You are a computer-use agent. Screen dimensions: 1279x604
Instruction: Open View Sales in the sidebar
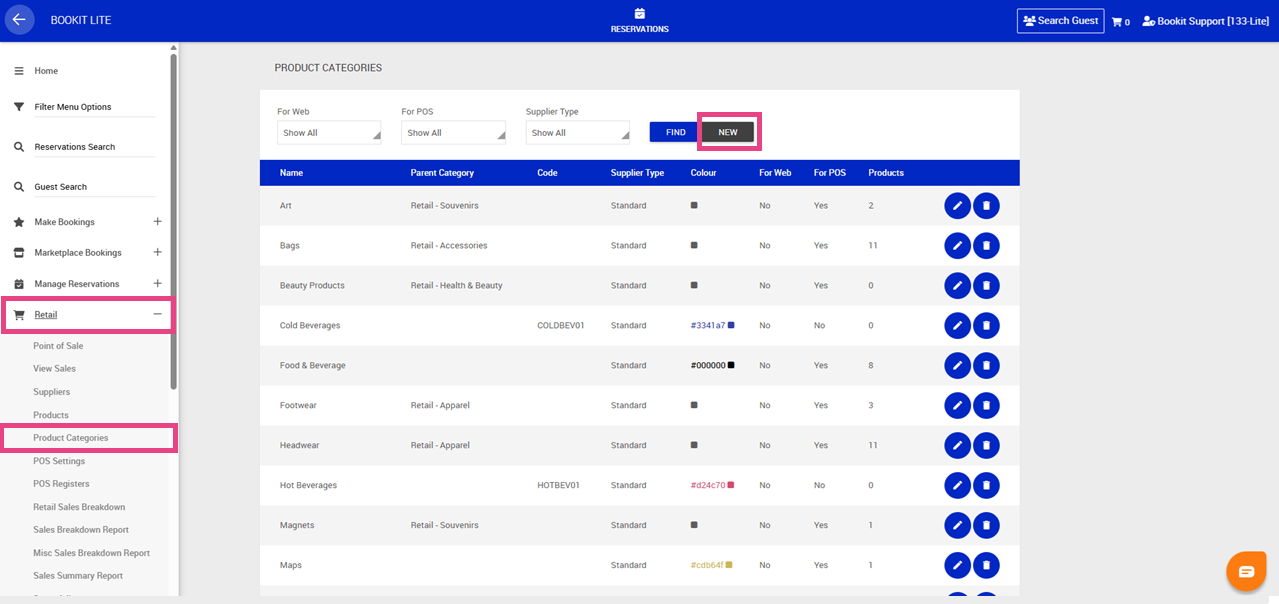click(54, 369)
